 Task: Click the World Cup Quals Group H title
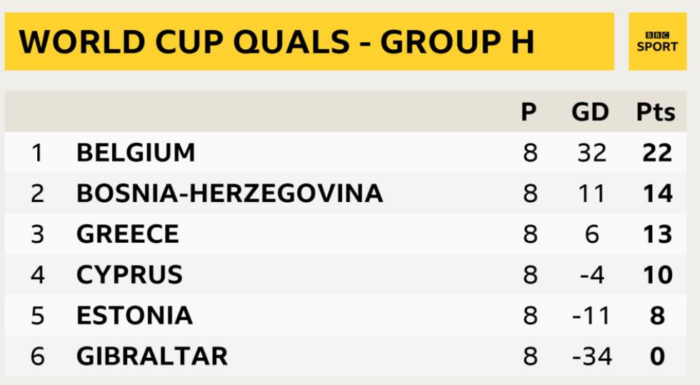(x=276, y=42)
